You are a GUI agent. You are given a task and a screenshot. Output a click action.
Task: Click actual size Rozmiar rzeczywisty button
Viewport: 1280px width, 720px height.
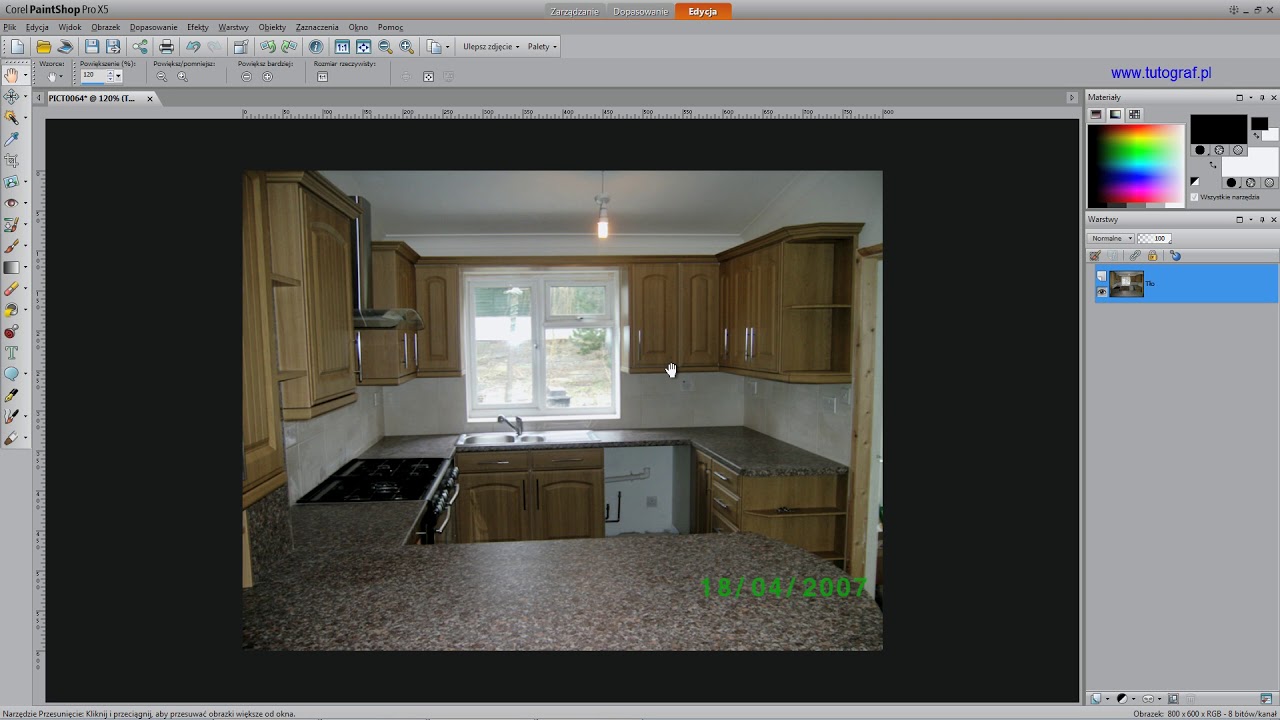click(x=322, y=77)
